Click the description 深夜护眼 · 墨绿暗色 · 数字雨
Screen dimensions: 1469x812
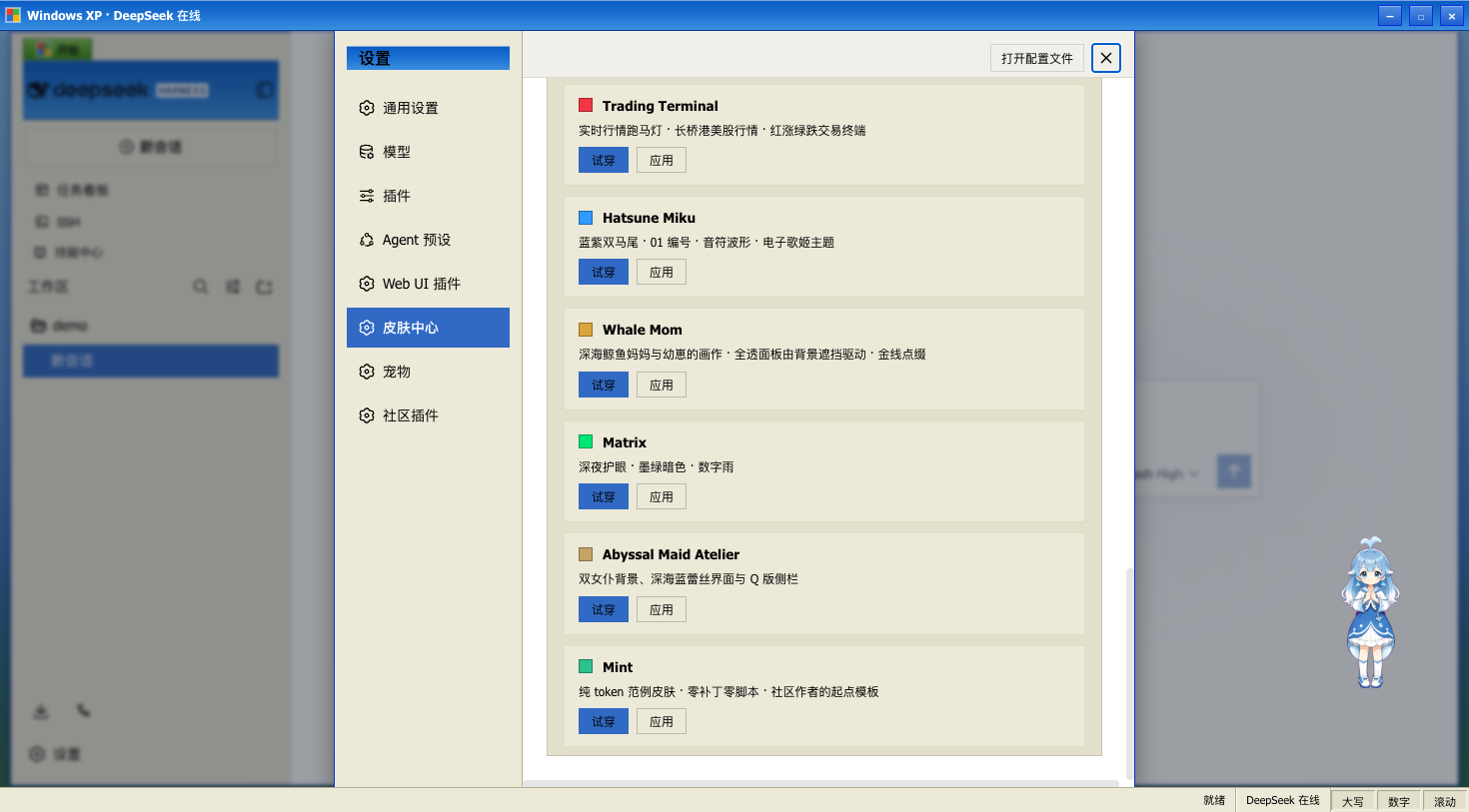(x=656, y=467)
